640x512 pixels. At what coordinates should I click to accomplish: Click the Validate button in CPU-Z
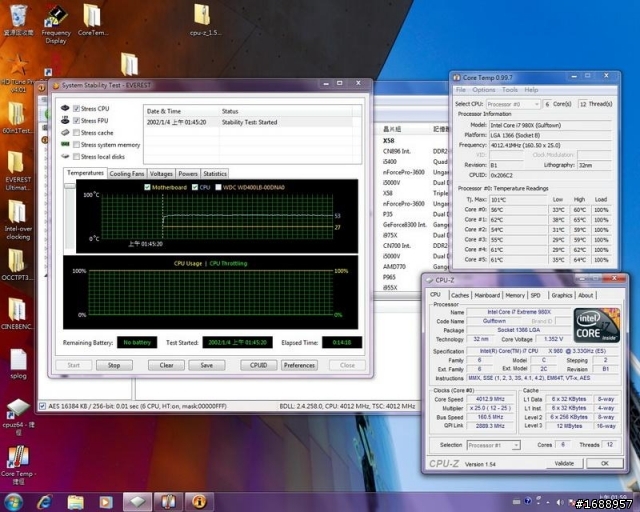click(x=564, y=463)
